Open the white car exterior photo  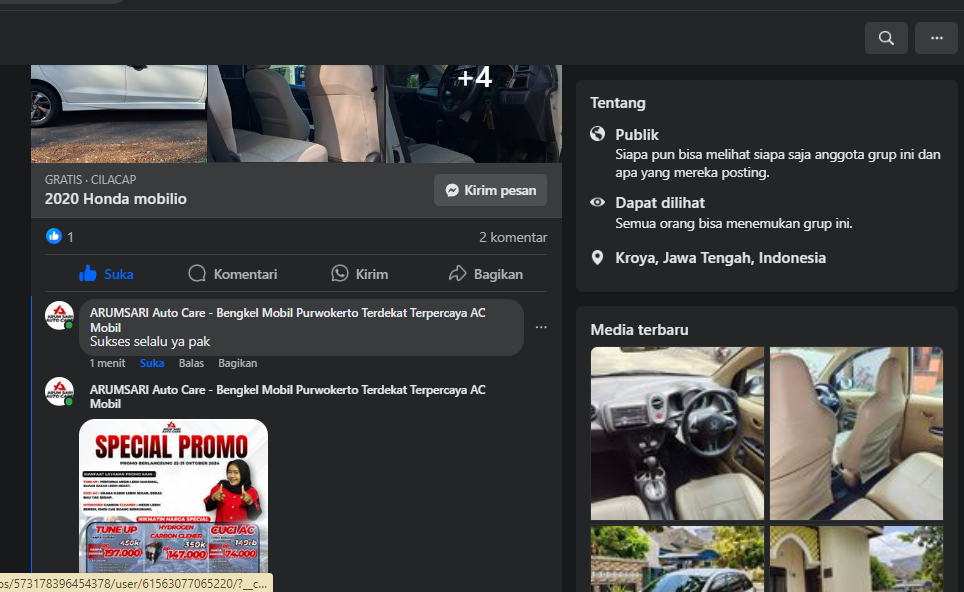[x=119, y=114]
